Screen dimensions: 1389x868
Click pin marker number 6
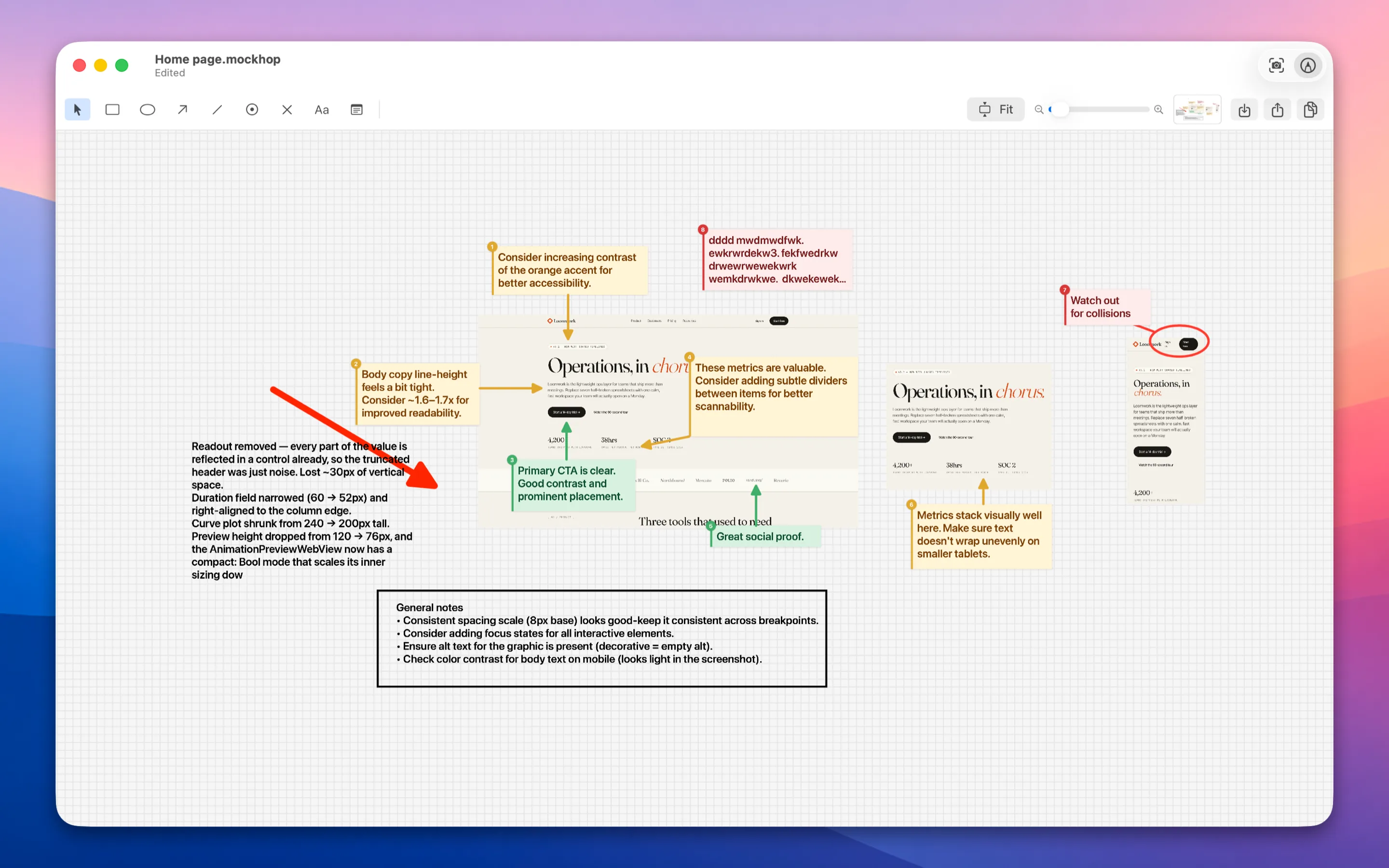click(911, 504)
